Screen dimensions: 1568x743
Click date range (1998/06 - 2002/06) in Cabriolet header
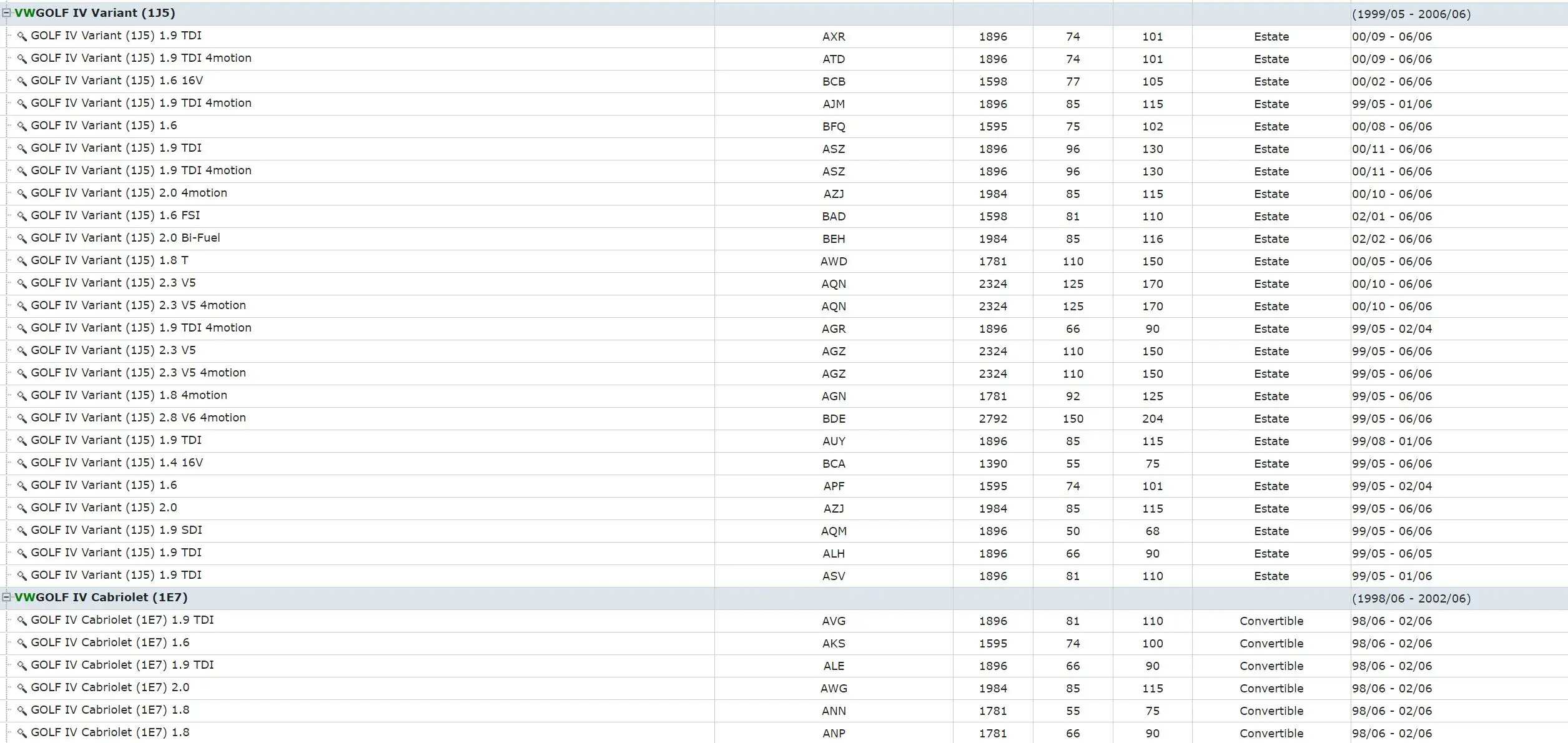1411,599
